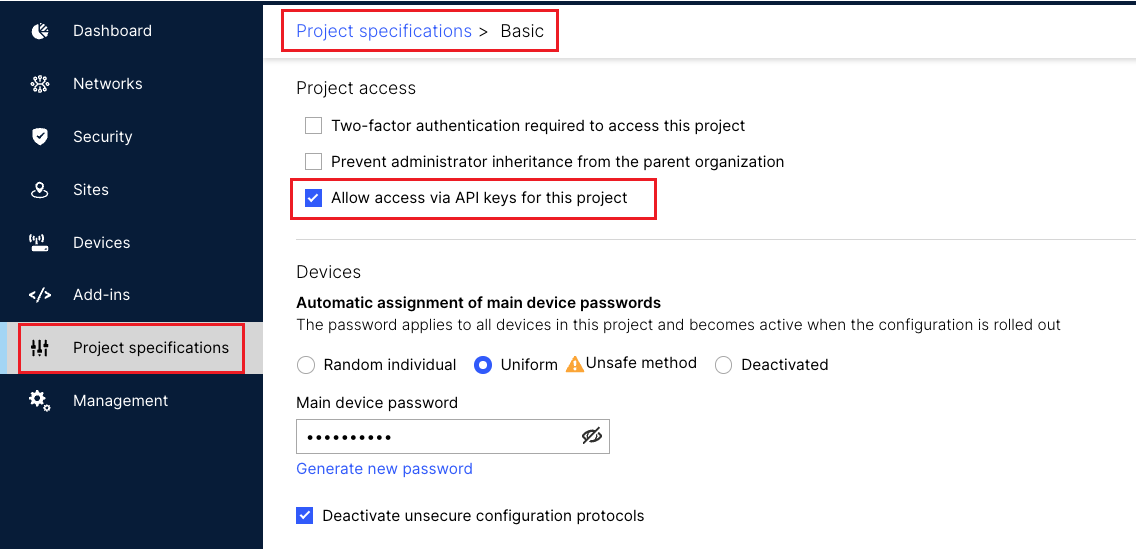Select the Random individual password option

[x=306, y=365]
